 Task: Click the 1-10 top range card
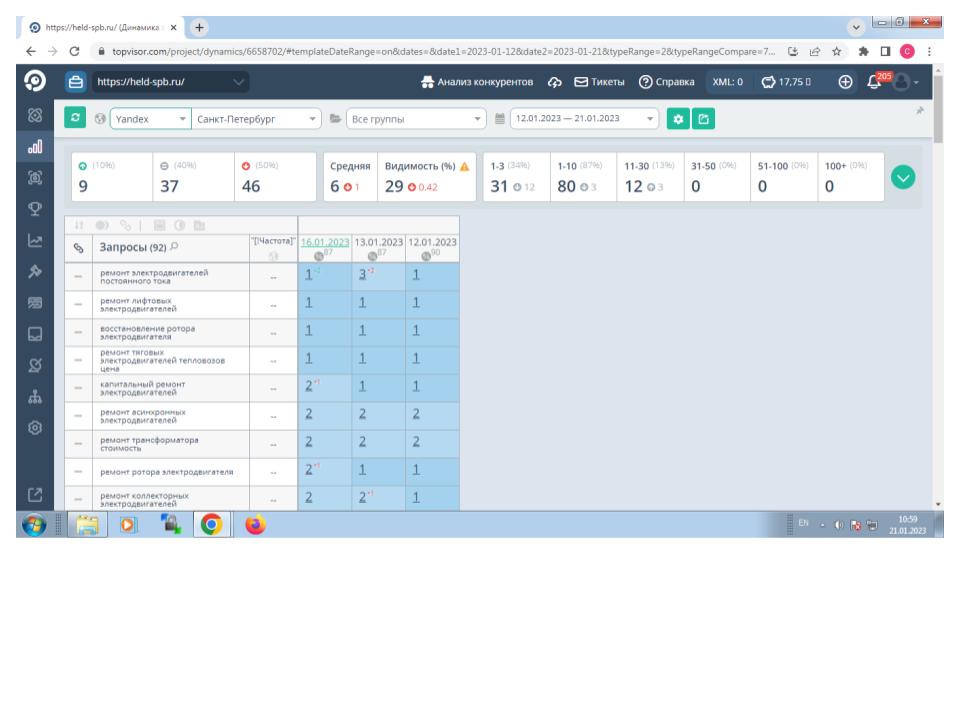[583, 177]
